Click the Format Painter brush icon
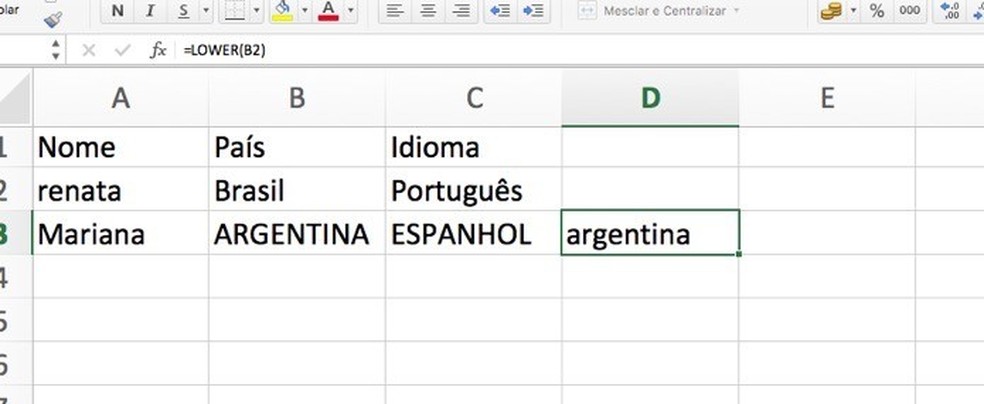This screenshot has width=984, height=404. [53, 14]
